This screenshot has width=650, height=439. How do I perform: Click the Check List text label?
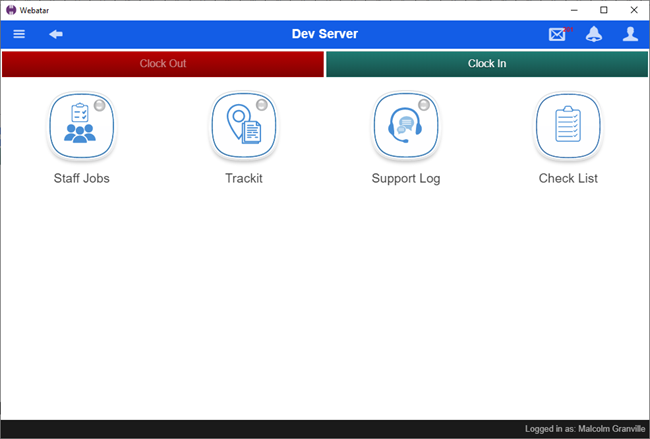click(x=568, y=179)
